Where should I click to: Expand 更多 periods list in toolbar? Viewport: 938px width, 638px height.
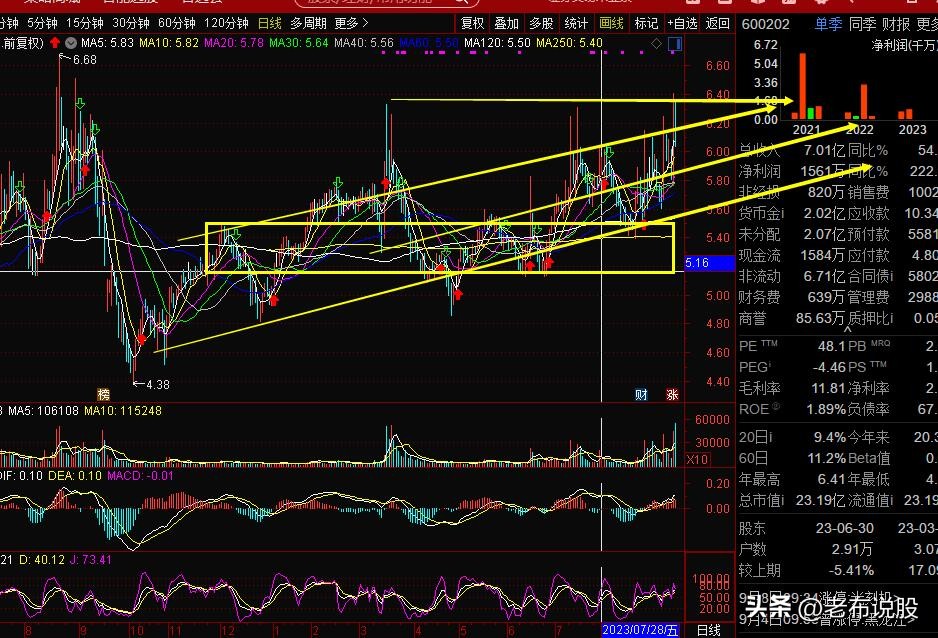(x=351, y=23)
